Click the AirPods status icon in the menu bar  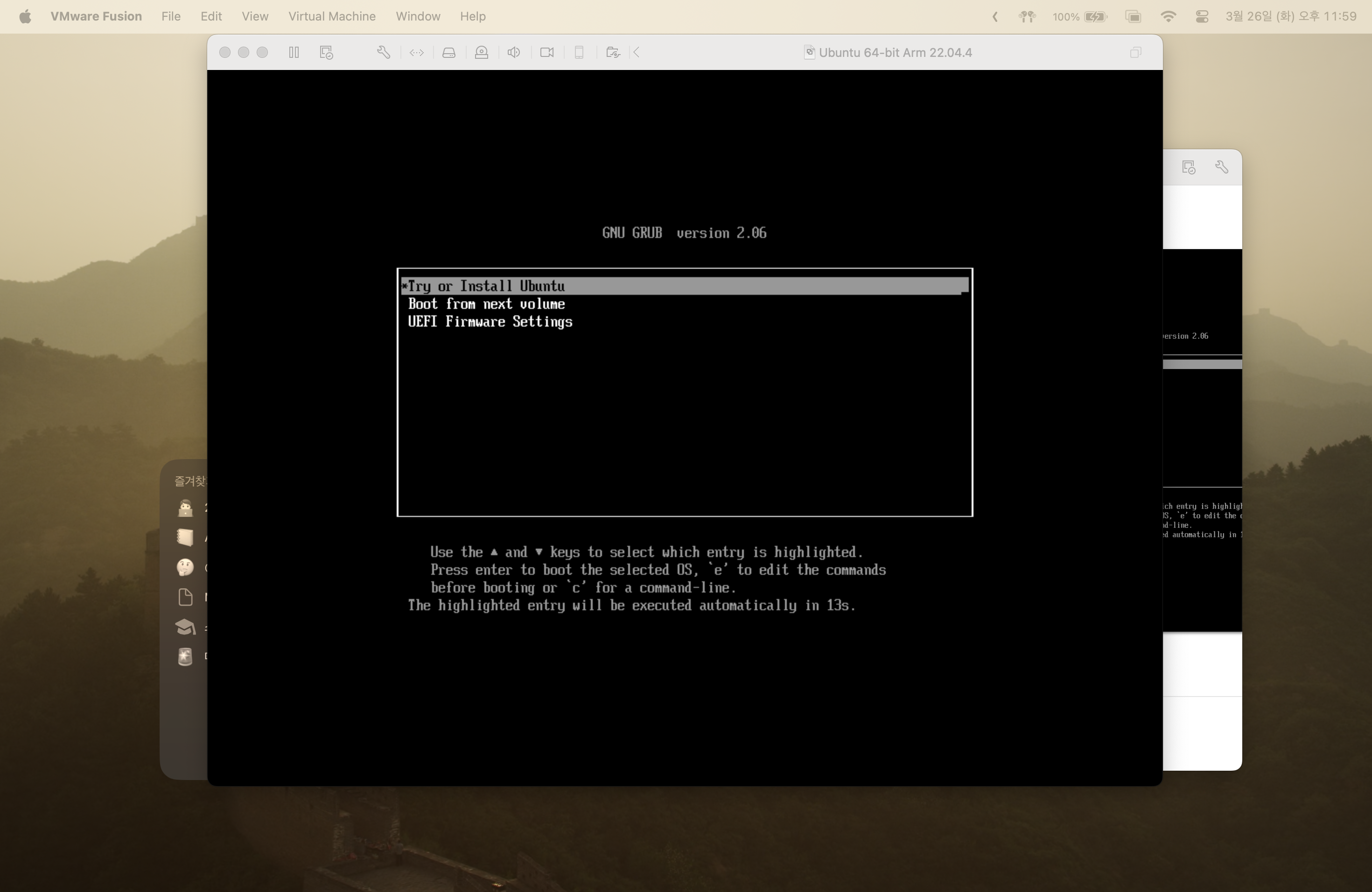pyautogui.click(x=1027, y=17)
